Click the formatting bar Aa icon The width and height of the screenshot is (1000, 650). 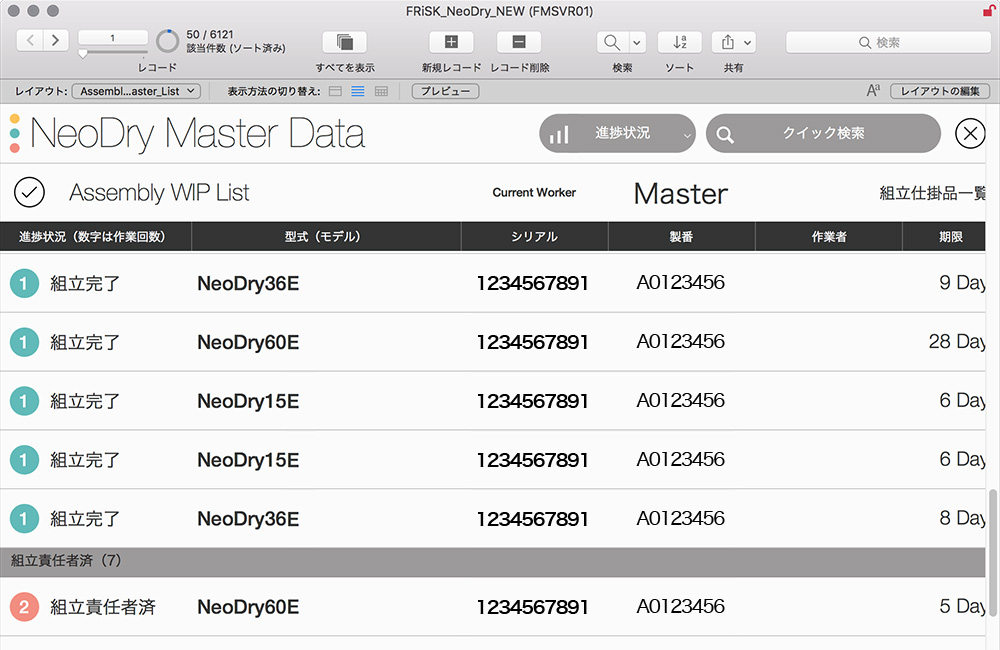(873, 91)
